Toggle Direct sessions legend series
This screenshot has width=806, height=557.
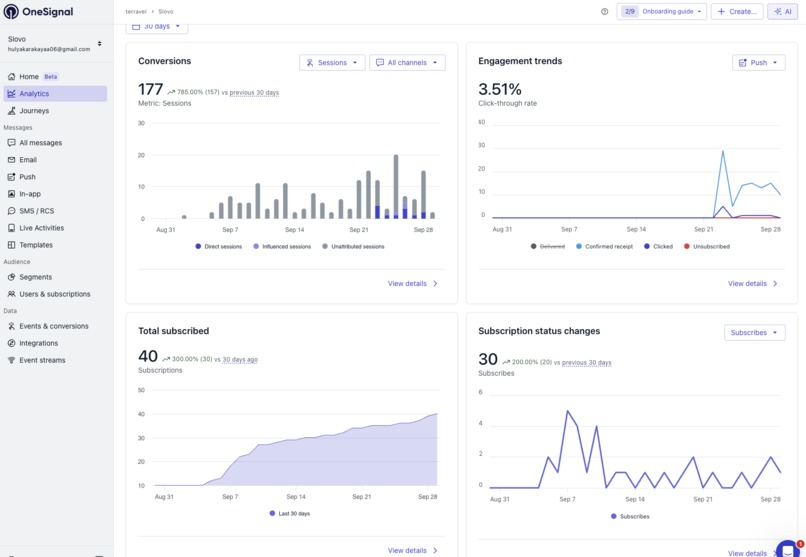(x=218, y=247)
